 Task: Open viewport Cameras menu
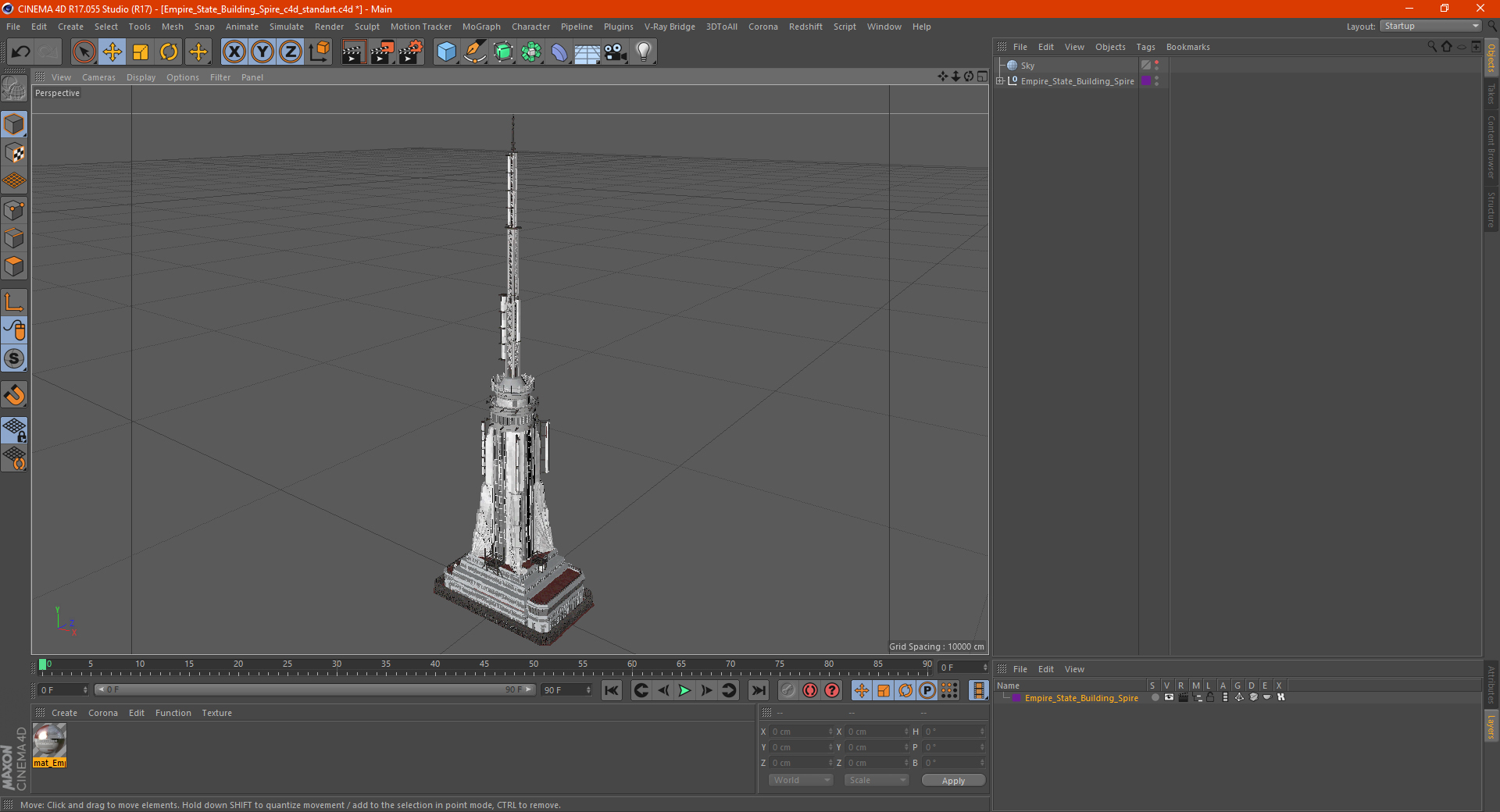(98, 77)
